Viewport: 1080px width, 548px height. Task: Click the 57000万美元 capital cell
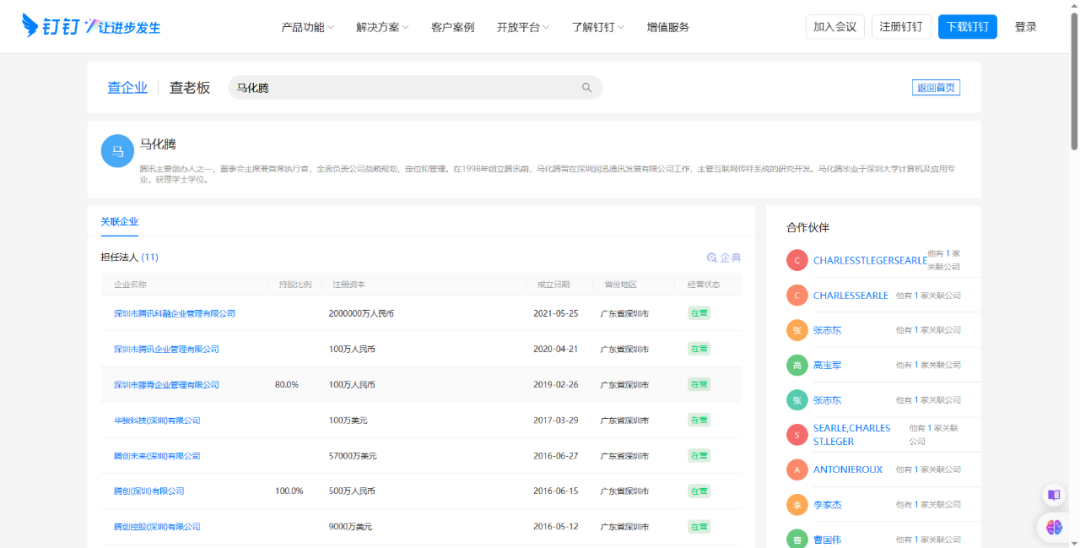(x=353, y=456)
